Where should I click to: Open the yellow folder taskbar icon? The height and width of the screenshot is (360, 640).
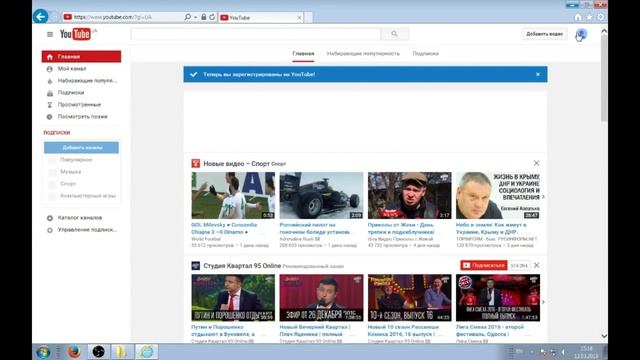tap(121, 351)
